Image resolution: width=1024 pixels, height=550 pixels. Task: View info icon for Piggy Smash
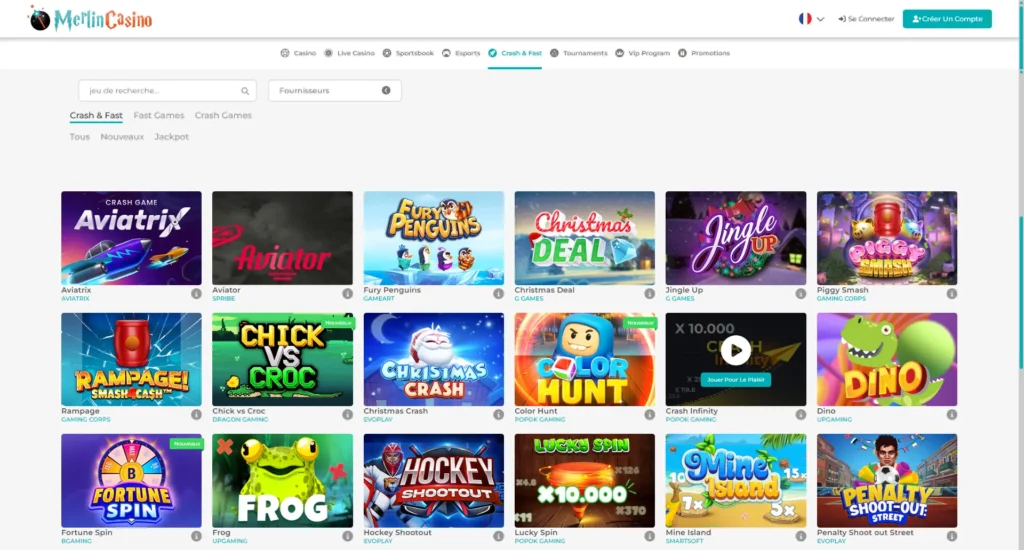[x=952, y=294]
